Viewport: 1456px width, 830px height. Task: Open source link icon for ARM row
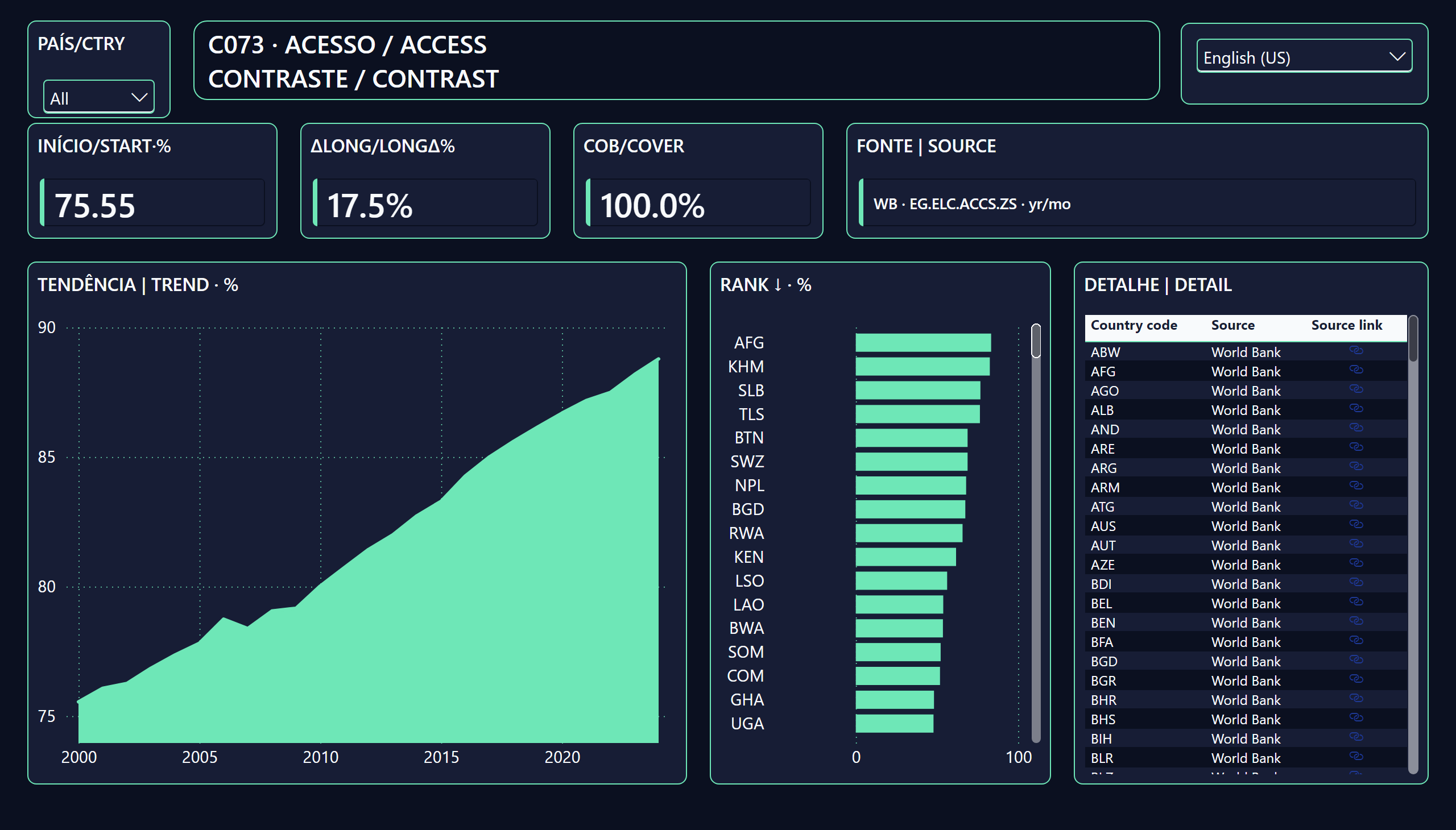1356,486
